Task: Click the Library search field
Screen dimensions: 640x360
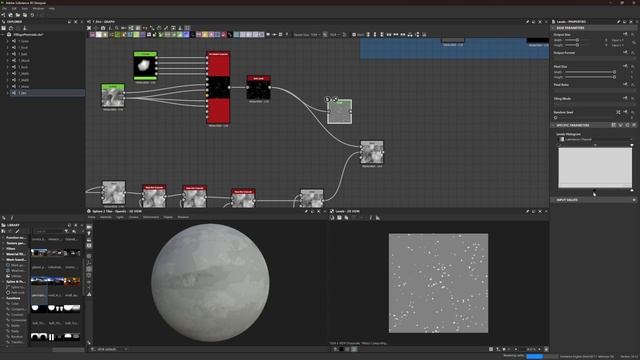Action: point(48,231)
